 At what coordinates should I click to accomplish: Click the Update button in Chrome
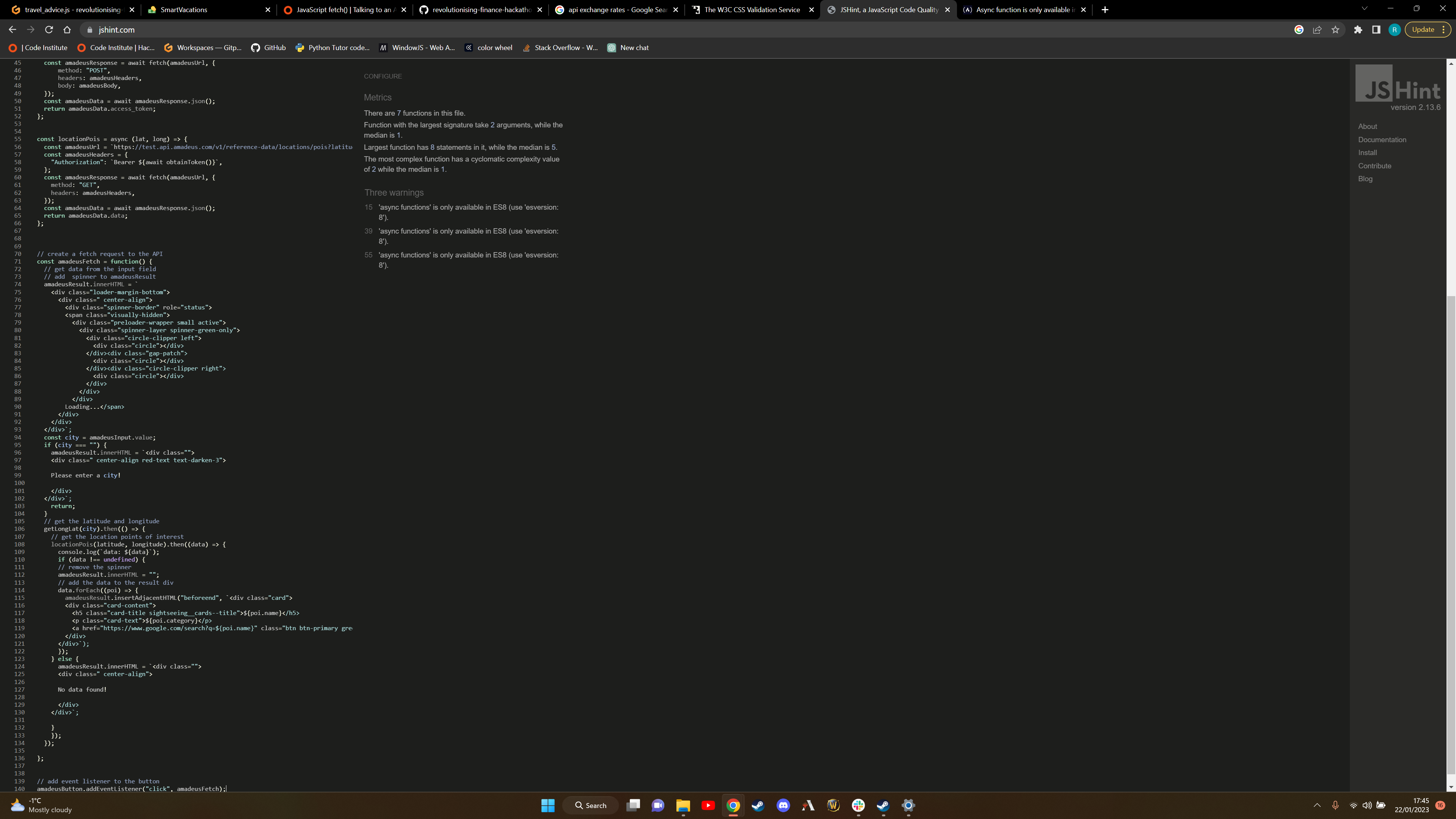coord(1423,30)
